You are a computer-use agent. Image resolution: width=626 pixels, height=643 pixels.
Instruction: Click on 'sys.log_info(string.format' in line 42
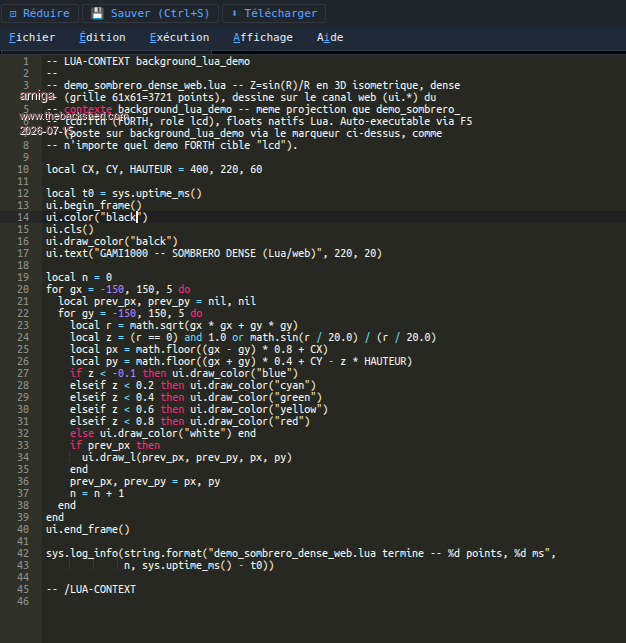124,554
